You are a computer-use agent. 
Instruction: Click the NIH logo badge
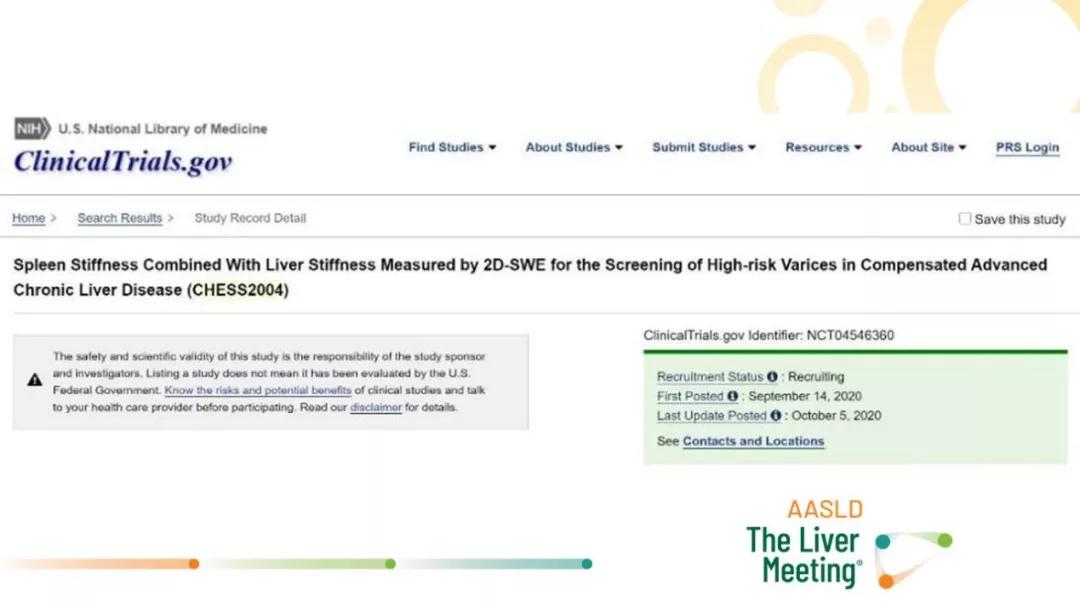32,129
